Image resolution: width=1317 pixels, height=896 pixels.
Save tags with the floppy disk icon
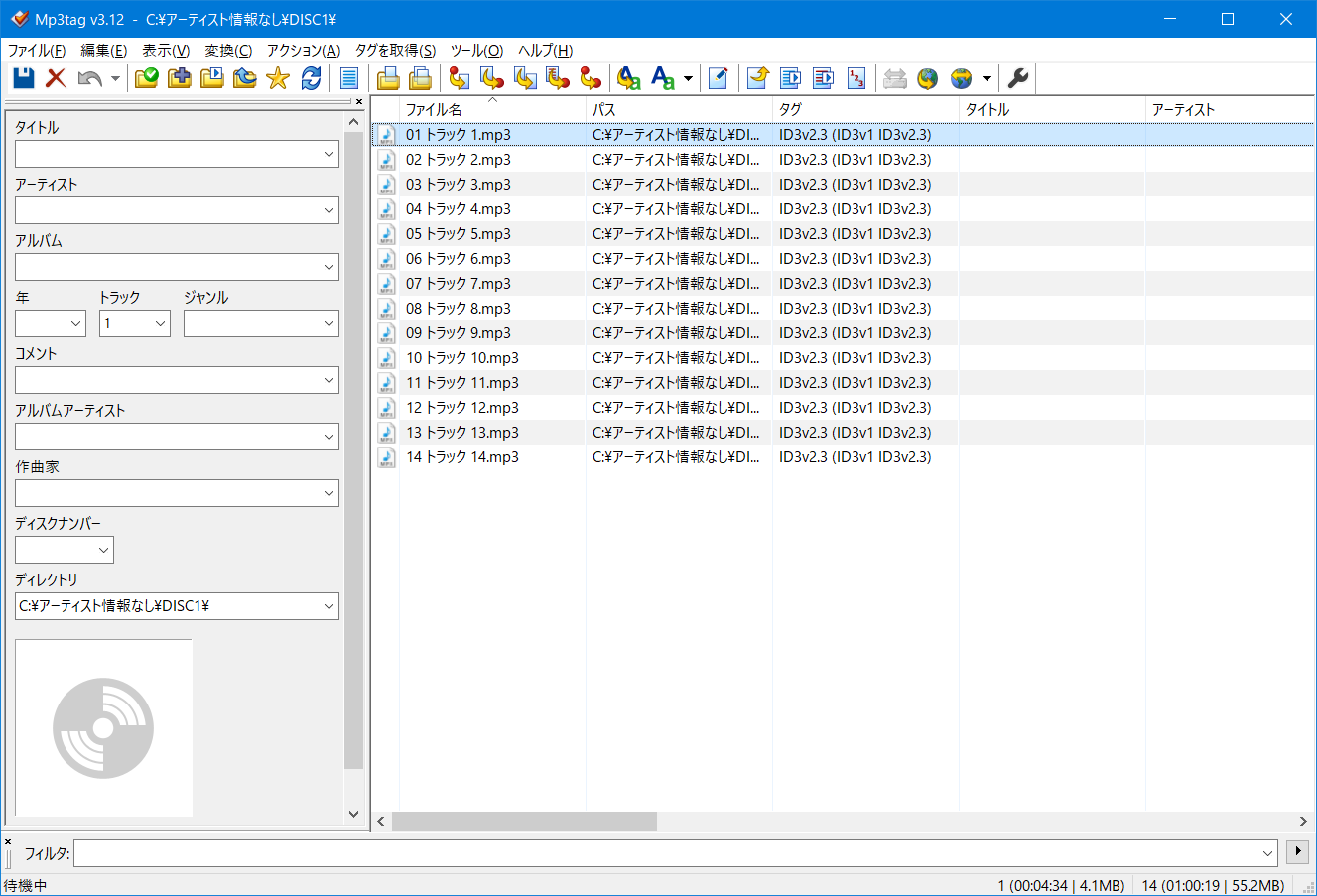click(x=24, y=78)
